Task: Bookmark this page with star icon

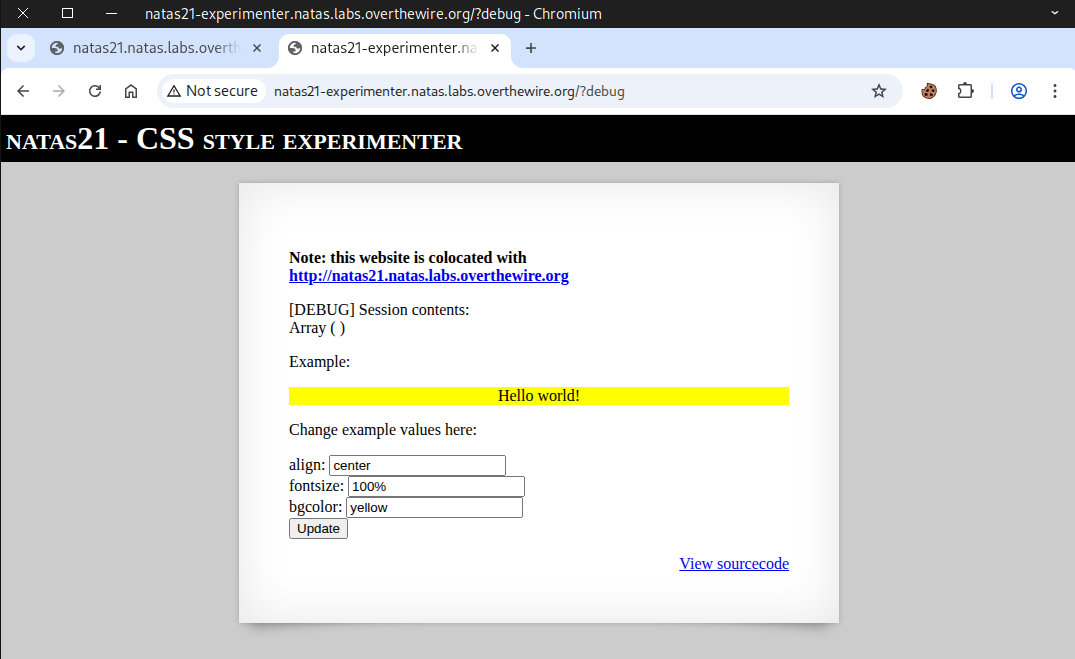Action: point(879,91)
